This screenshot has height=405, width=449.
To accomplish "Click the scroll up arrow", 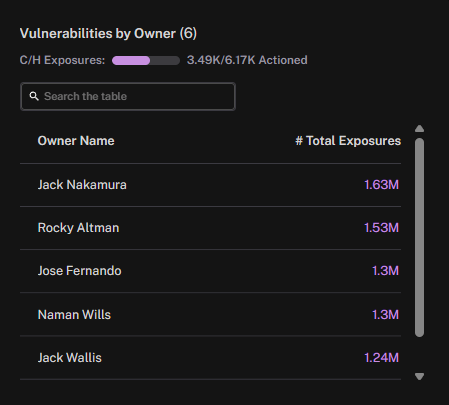I will coord(419,129).
